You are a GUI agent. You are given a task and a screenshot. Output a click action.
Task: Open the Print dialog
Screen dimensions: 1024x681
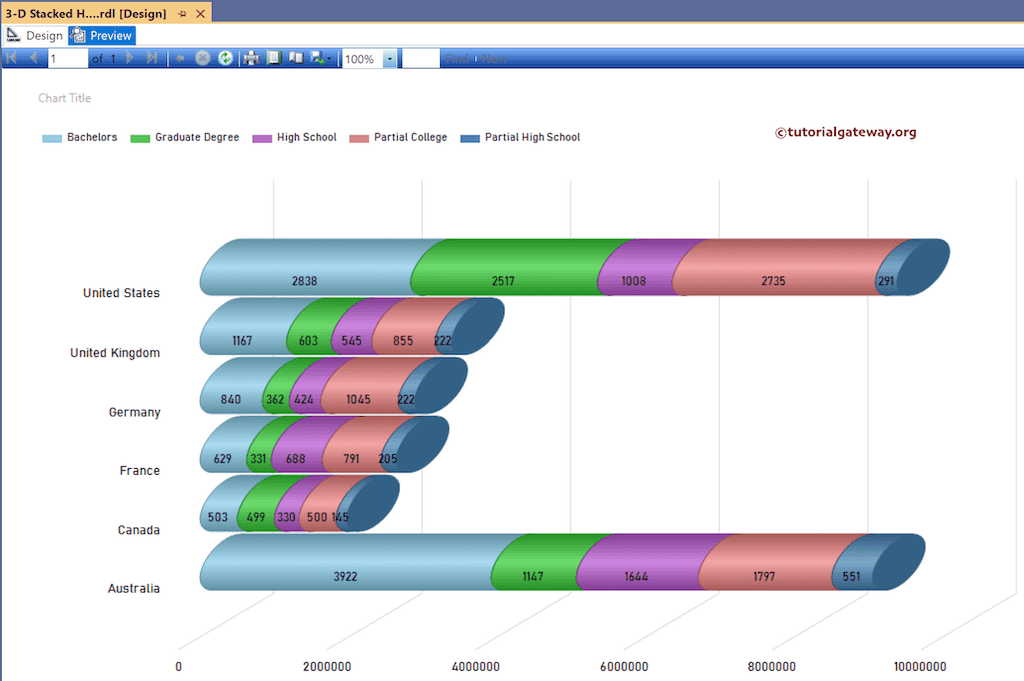[x=250, y=57]
